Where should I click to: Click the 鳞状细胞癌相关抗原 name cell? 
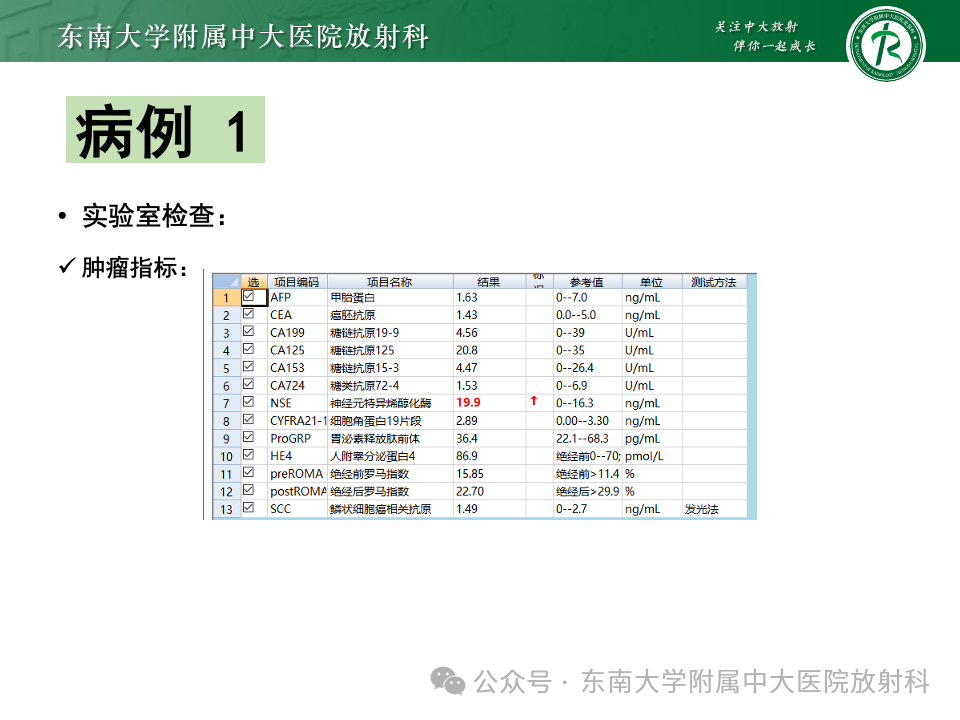click(x=390, y=509)
